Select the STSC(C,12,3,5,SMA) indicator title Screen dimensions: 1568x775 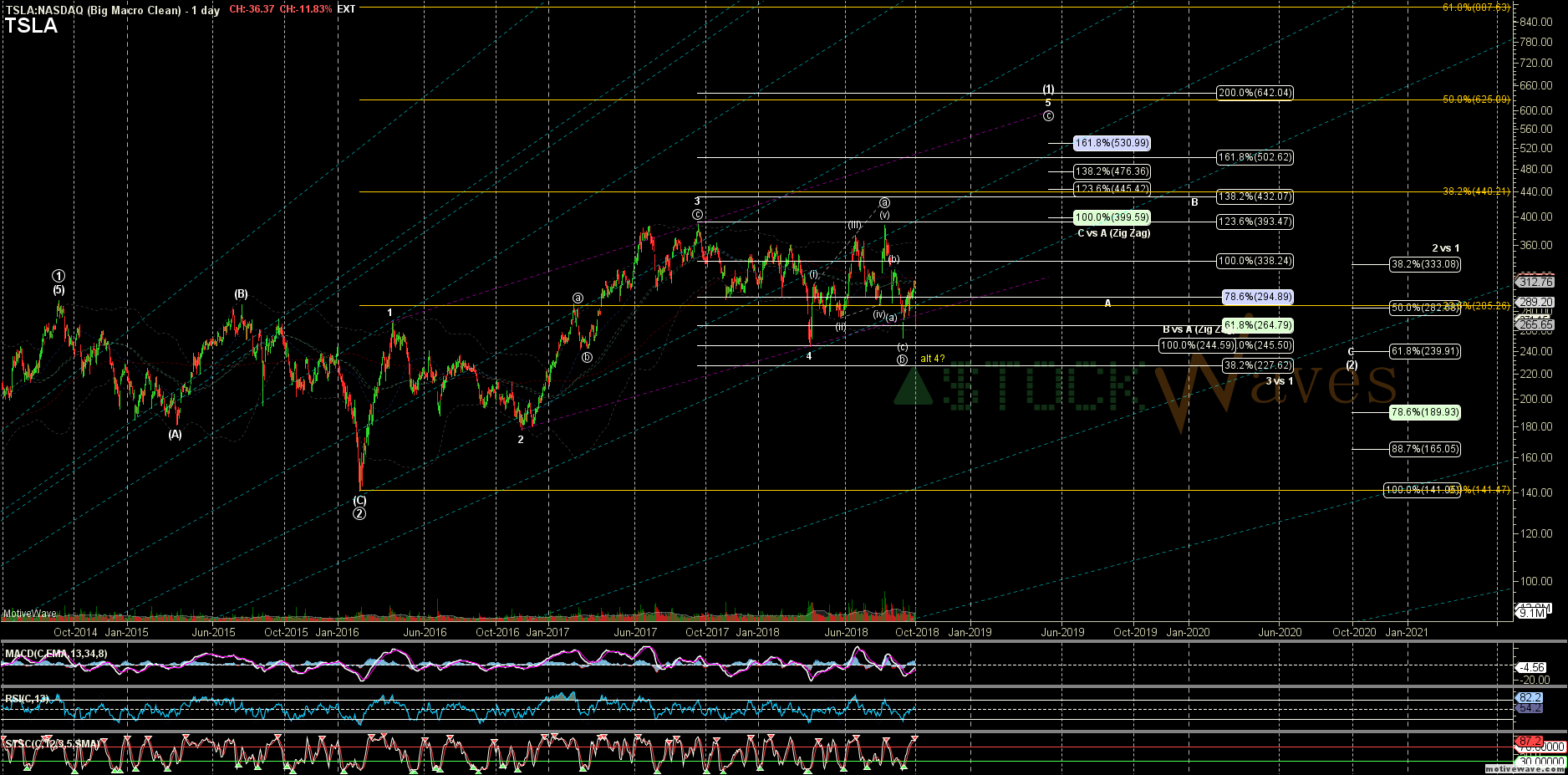pyautogui.click(x=53, y=744)
